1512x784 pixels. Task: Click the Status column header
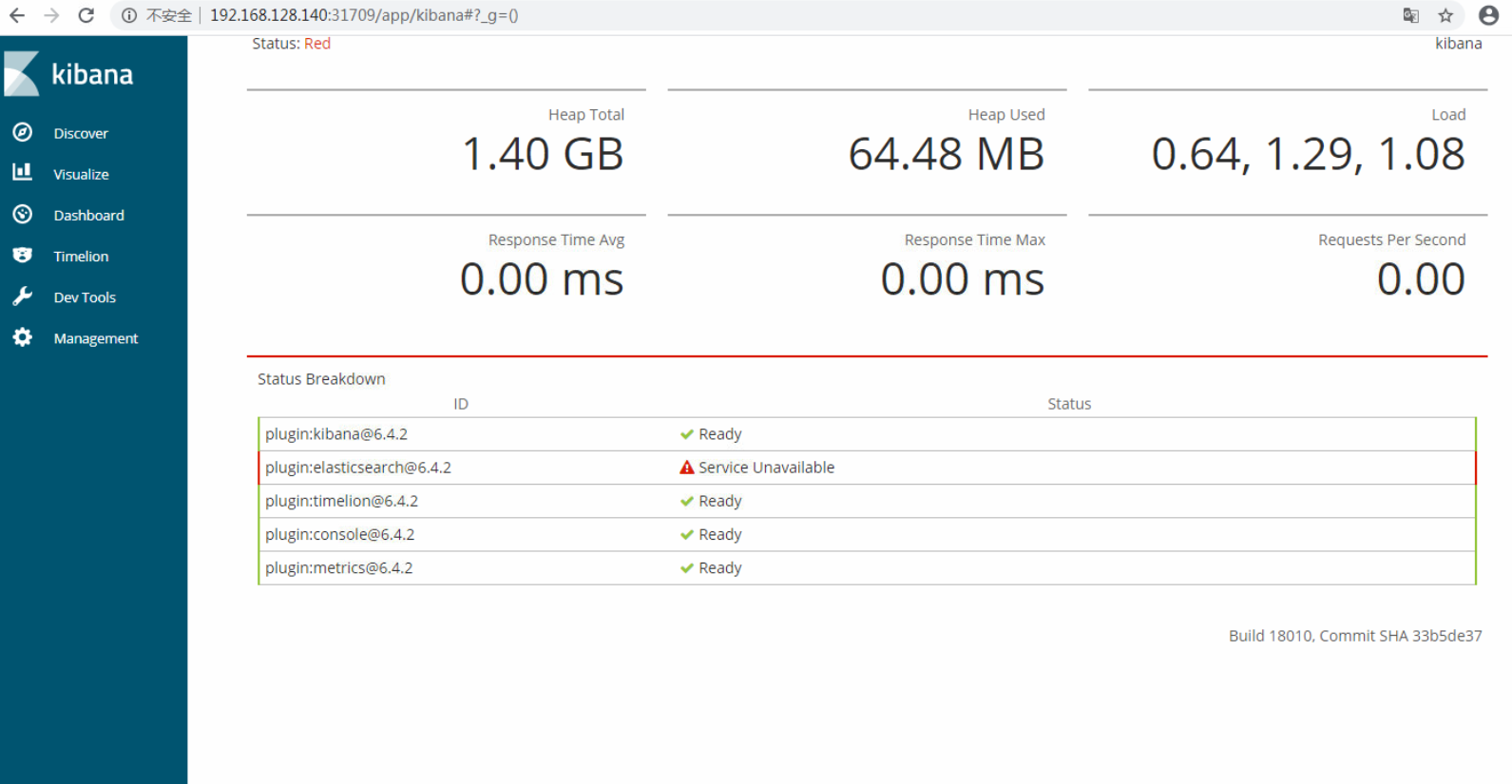(1069, 404)
